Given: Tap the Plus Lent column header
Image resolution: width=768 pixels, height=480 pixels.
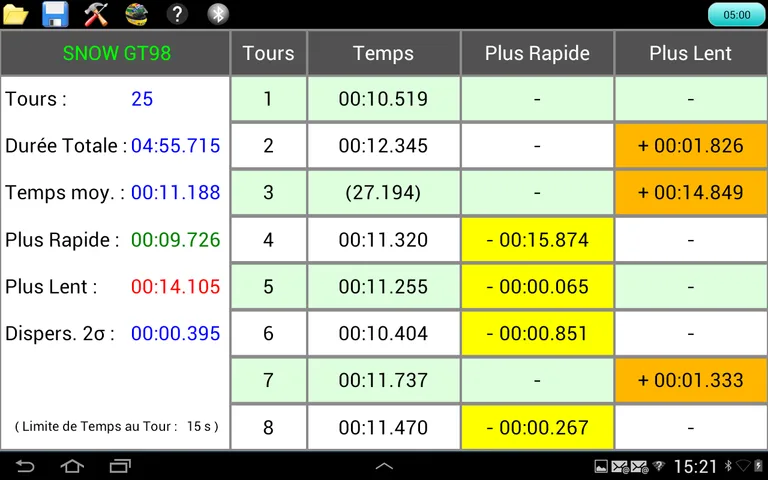Looking at the screenshot, I should 691,53.
